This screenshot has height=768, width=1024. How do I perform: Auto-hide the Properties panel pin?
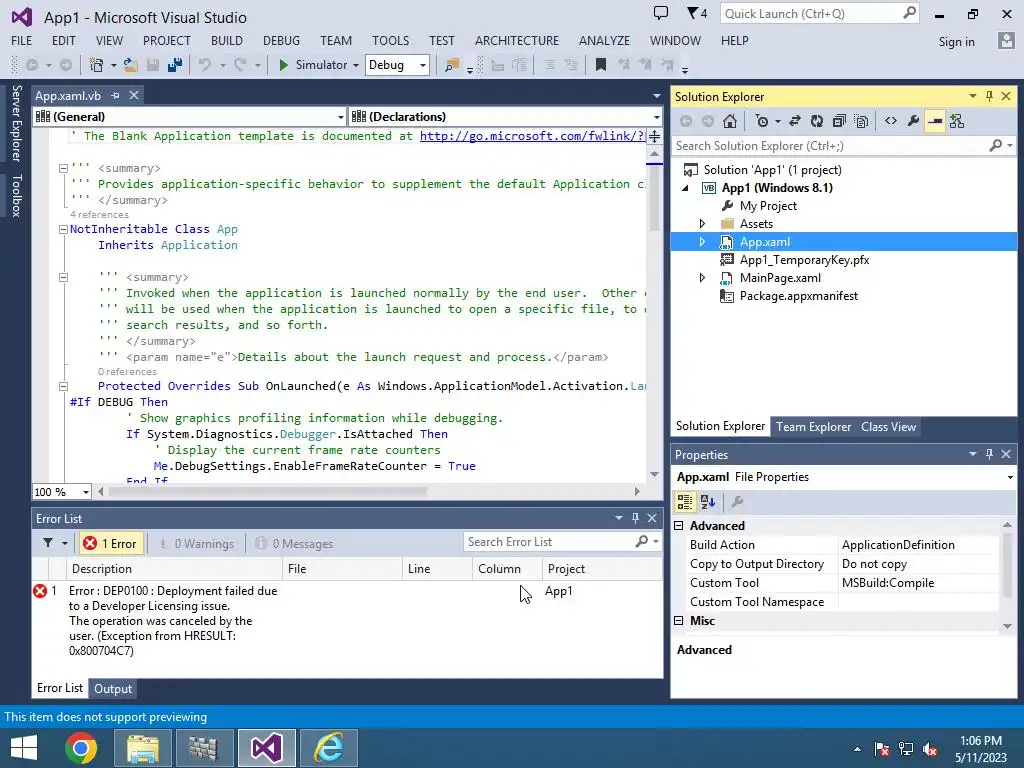989,454
